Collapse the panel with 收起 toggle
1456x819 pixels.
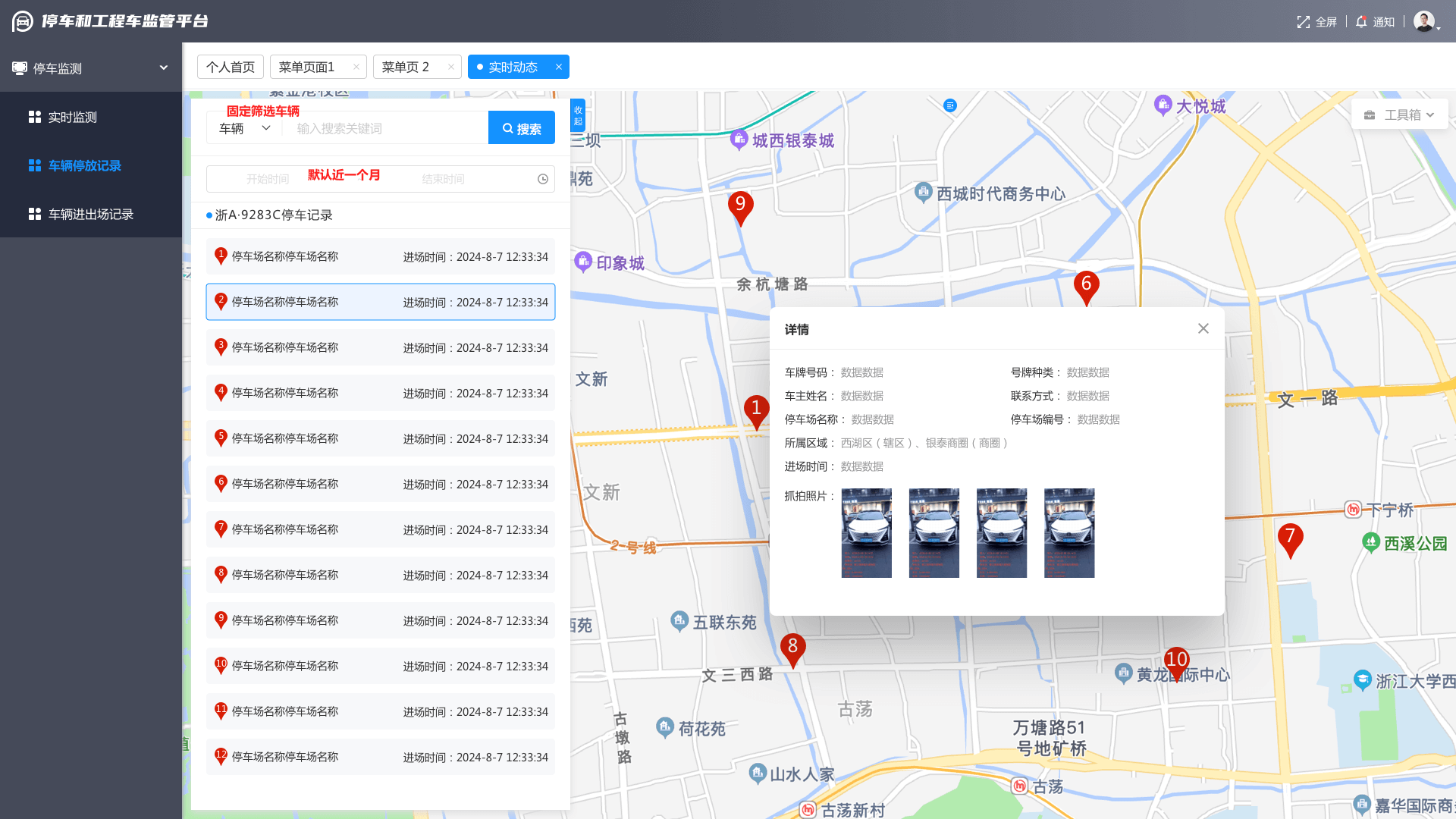pos(578,115)
